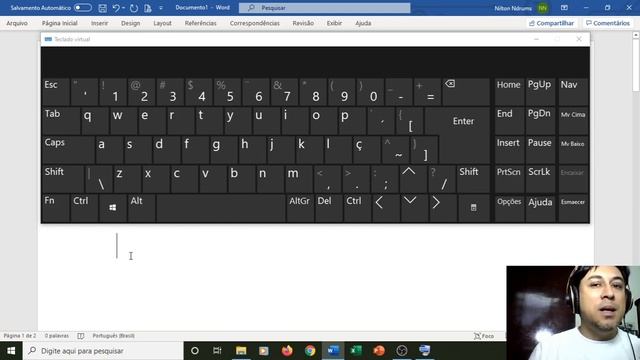Tap the Esc key on the keyboard

click(55, 91)
